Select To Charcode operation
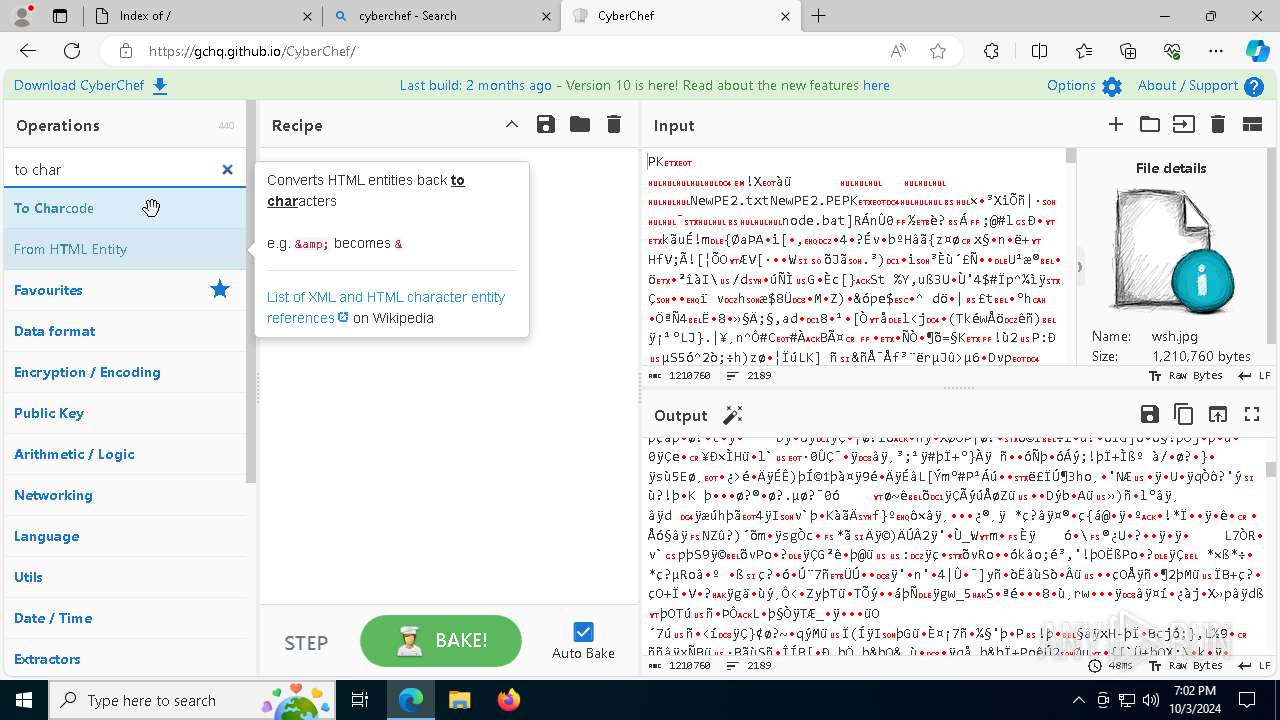 point(125,208)
